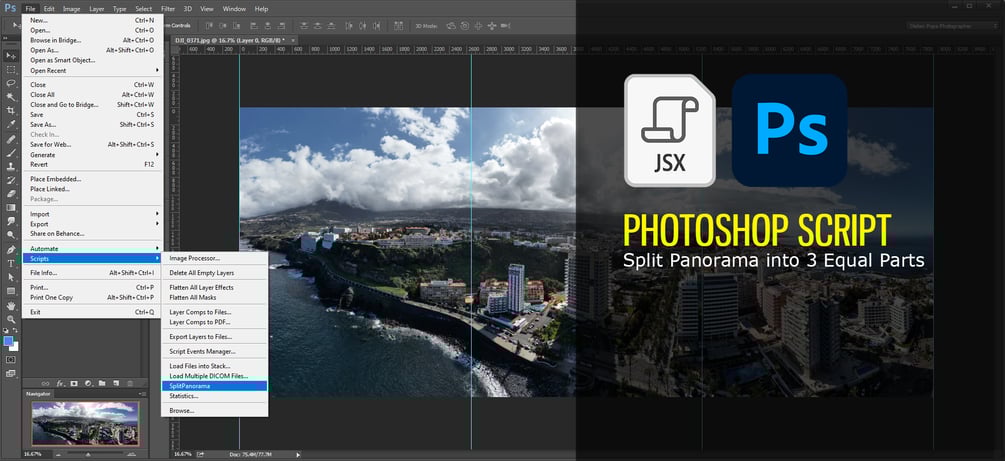Select the Clone Stamp tool
The image size is (1005, 461).
point(11,166)
